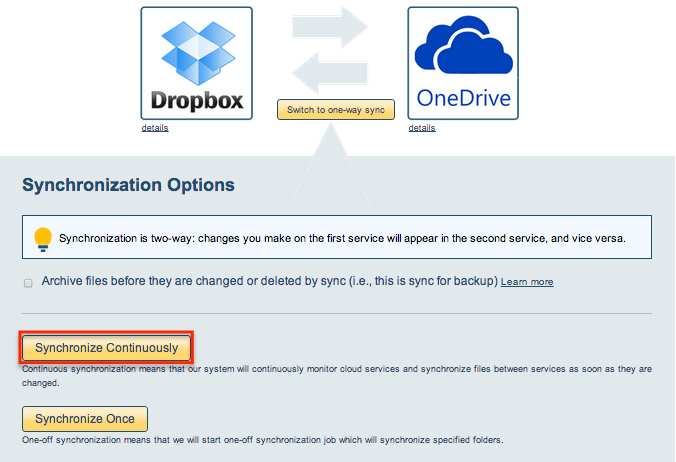Run Synchronize Once
The width and height of the screenshot is (676, 462).
(x=85, y=418)
